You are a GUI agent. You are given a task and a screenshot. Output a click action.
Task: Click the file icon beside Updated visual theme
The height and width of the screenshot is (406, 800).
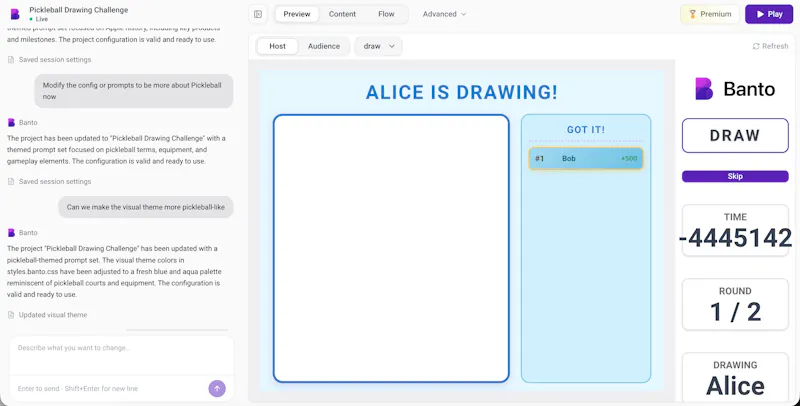[x=11, y=315]
